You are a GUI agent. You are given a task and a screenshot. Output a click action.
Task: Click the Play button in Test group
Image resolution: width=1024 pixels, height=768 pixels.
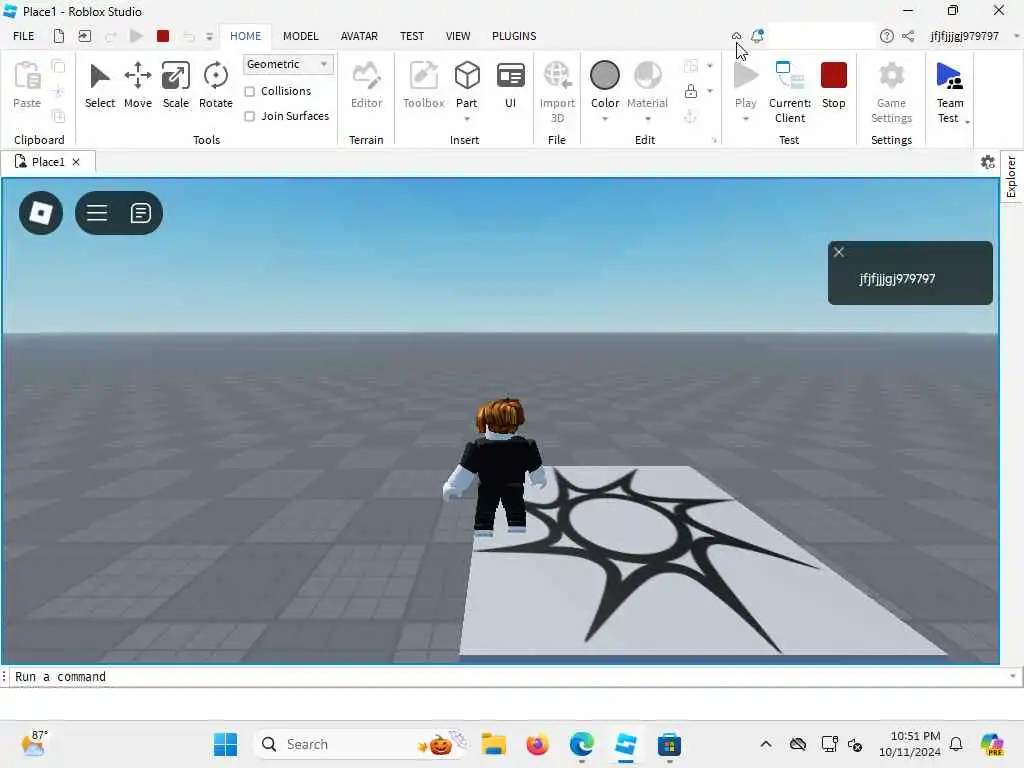point(746,84)
